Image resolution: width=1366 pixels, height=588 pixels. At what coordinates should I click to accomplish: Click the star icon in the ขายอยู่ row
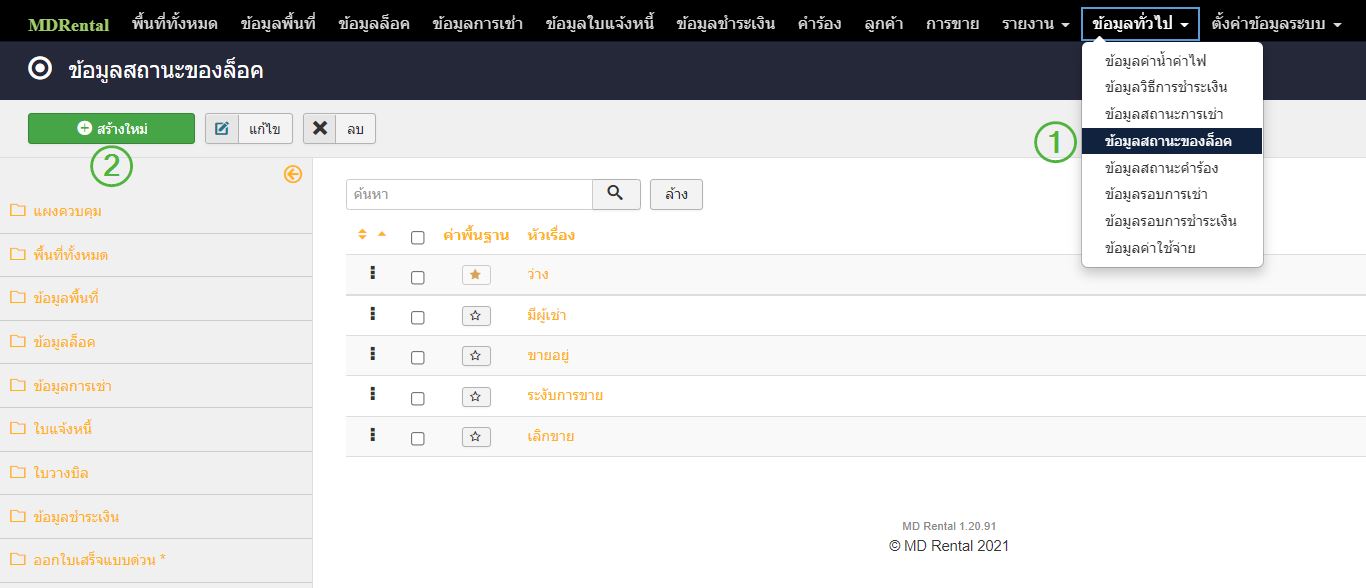click(x=476, y=356)
